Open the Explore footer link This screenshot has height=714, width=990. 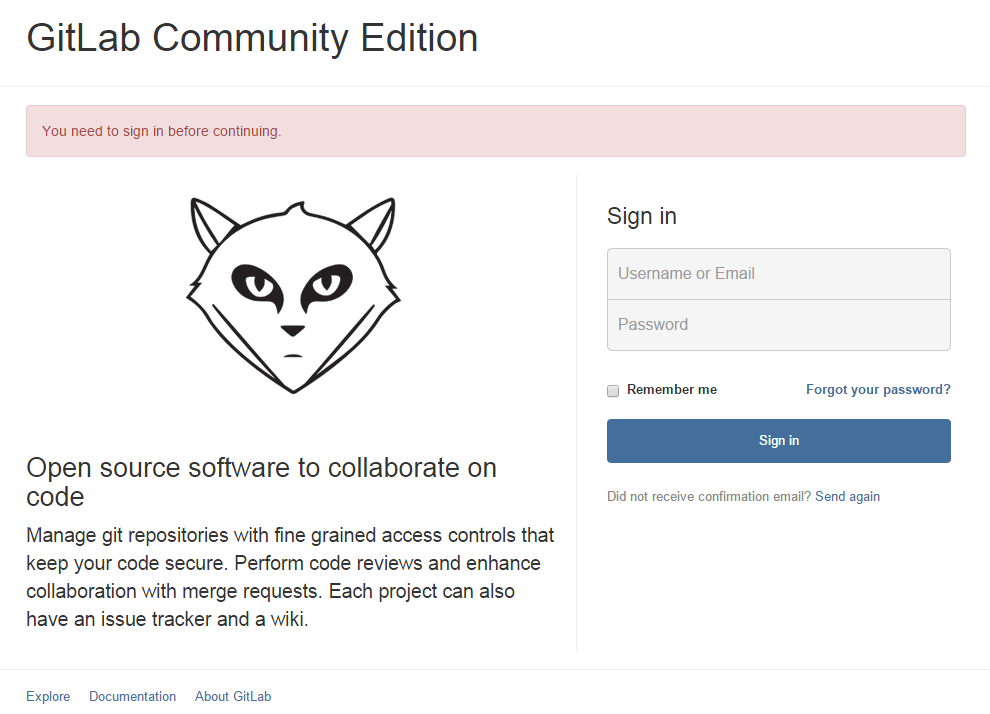click(x=48, y=697)
